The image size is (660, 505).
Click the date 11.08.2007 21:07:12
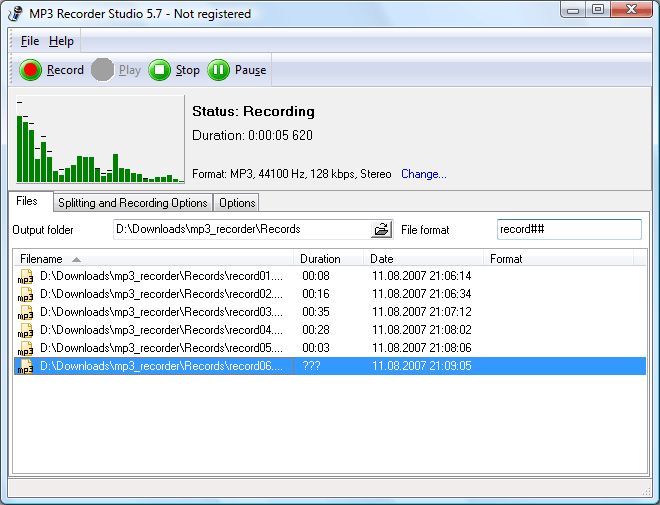tap(422, 312)
